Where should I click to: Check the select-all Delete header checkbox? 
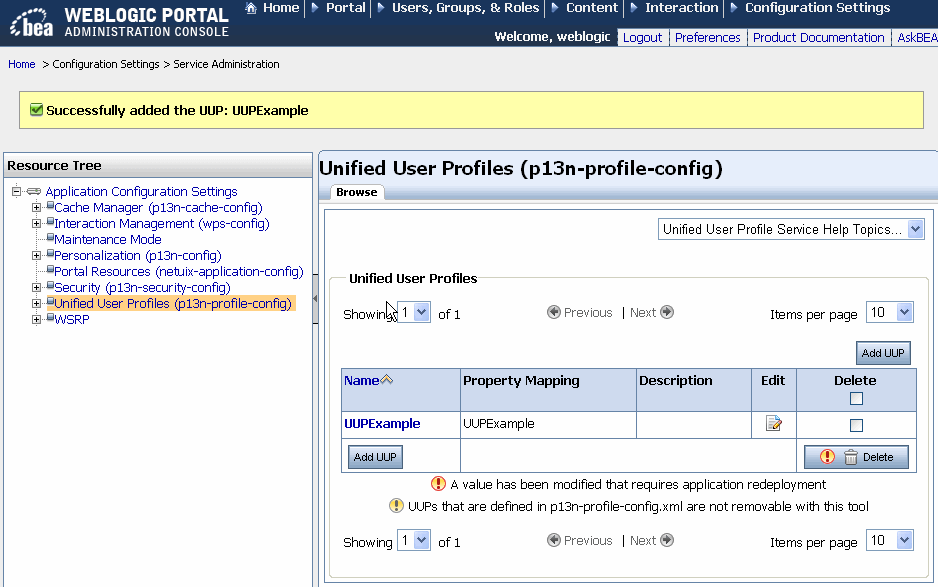(x=856, y=399)
